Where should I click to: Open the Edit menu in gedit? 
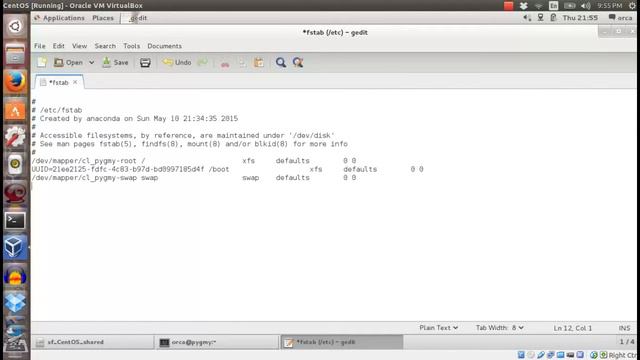[58, 46]
